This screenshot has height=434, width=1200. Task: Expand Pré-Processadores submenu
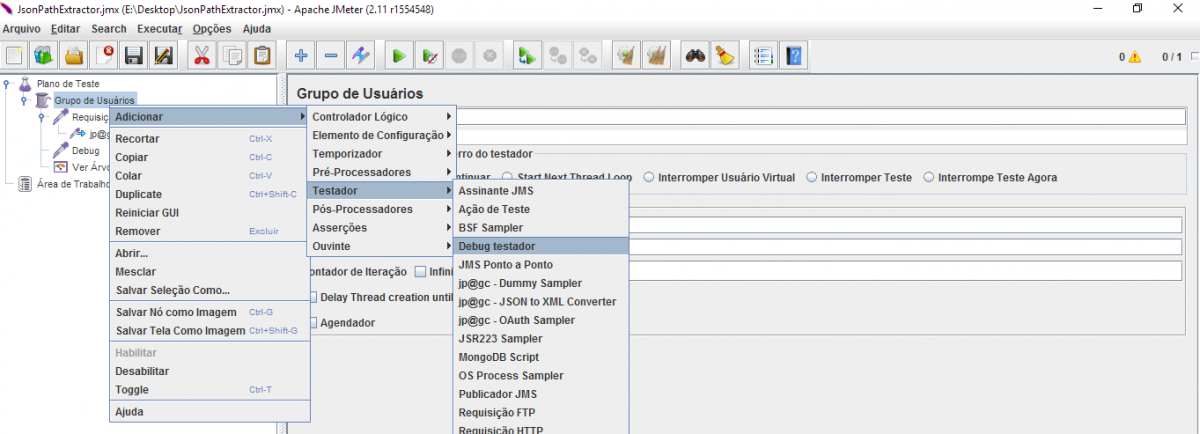coord(381,172)
